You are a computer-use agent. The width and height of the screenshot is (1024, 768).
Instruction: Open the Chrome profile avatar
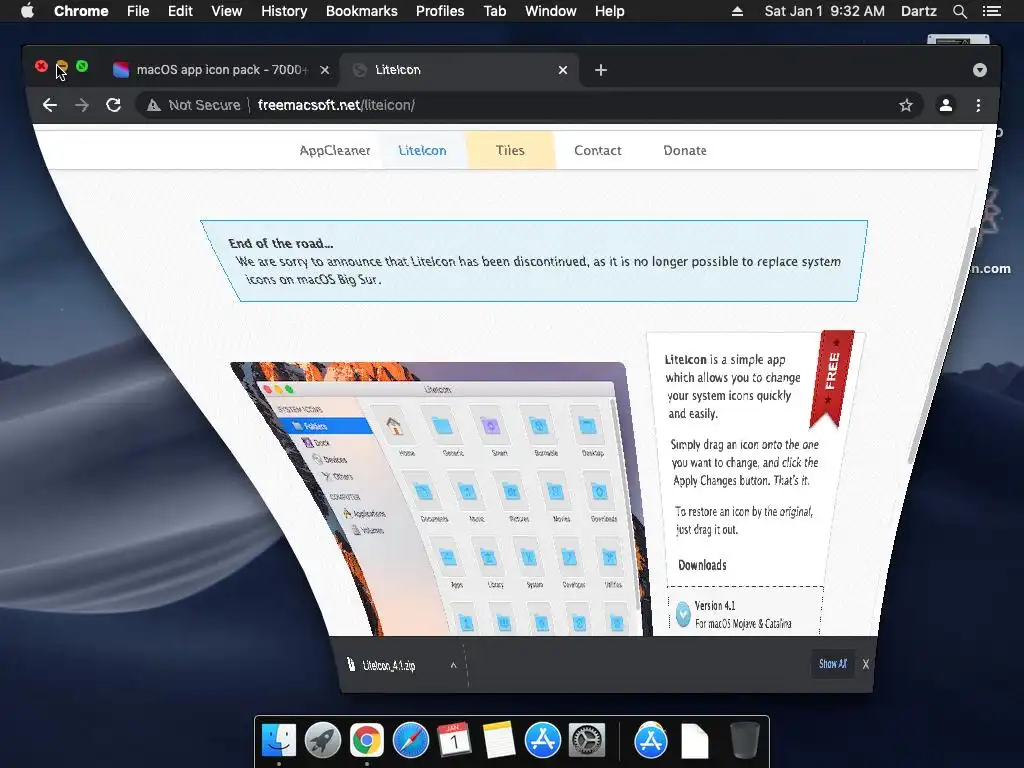[945, 105]
